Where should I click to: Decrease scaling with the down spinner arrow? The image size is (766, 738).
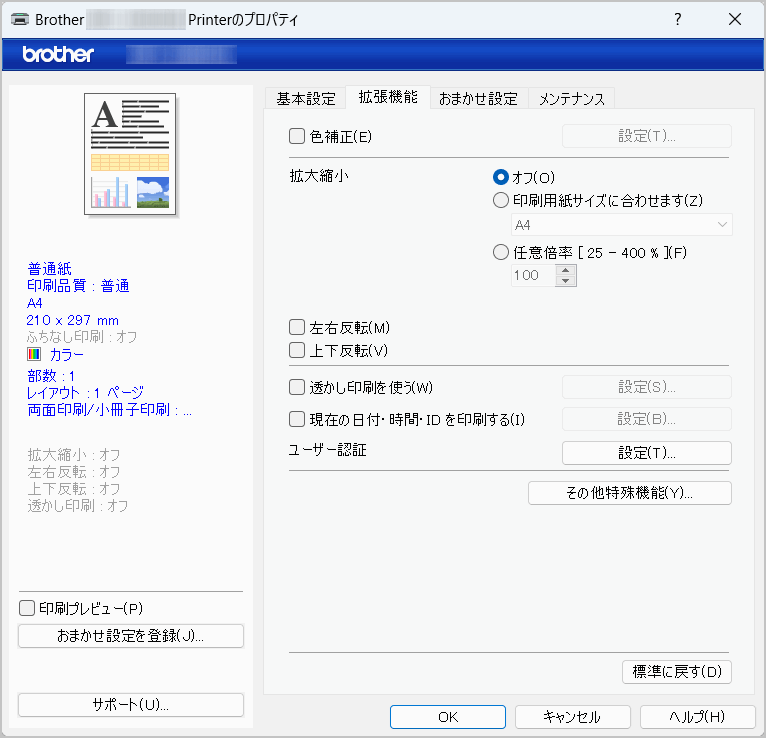566,281
